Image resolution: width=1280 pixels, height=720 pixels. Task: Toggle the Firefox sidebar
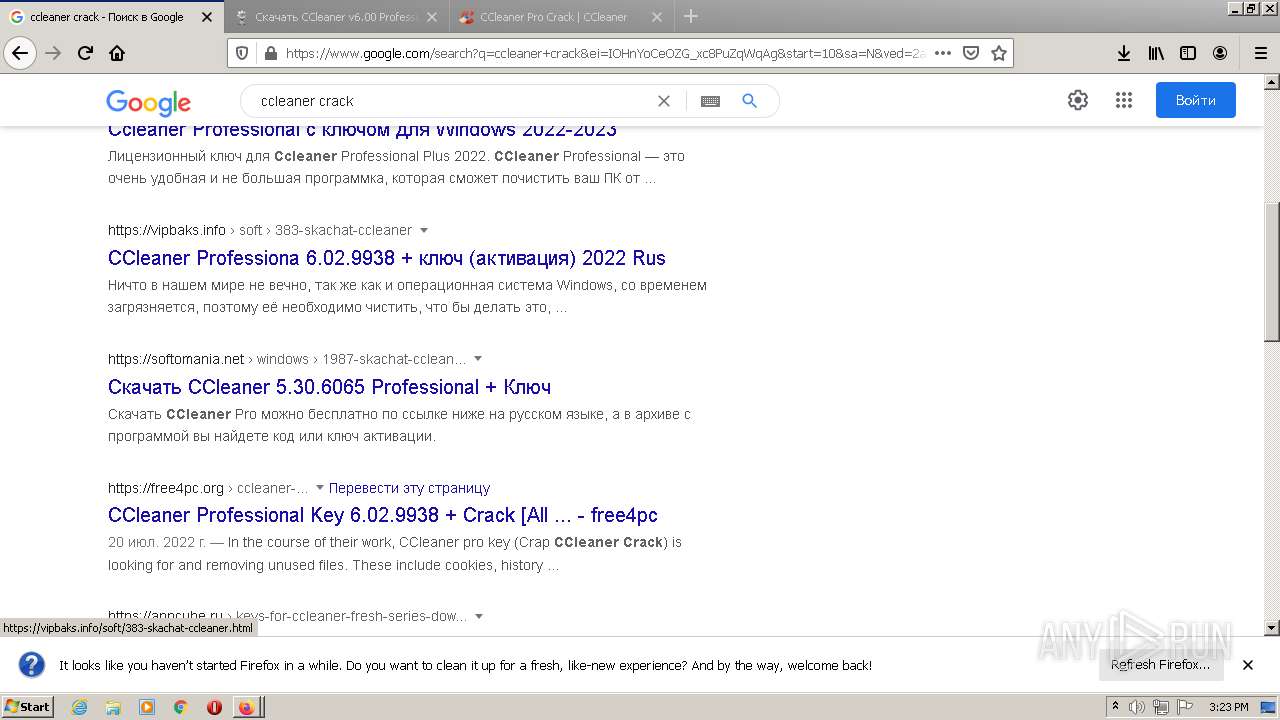1188,53
